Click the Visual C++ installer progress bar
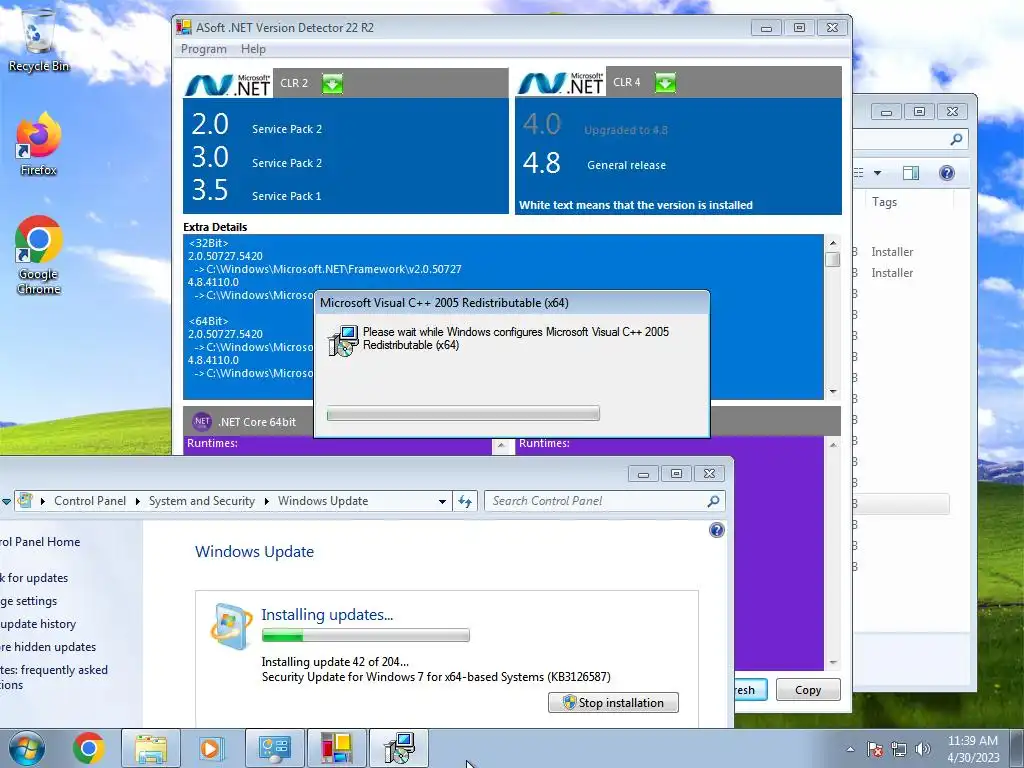 463,413
